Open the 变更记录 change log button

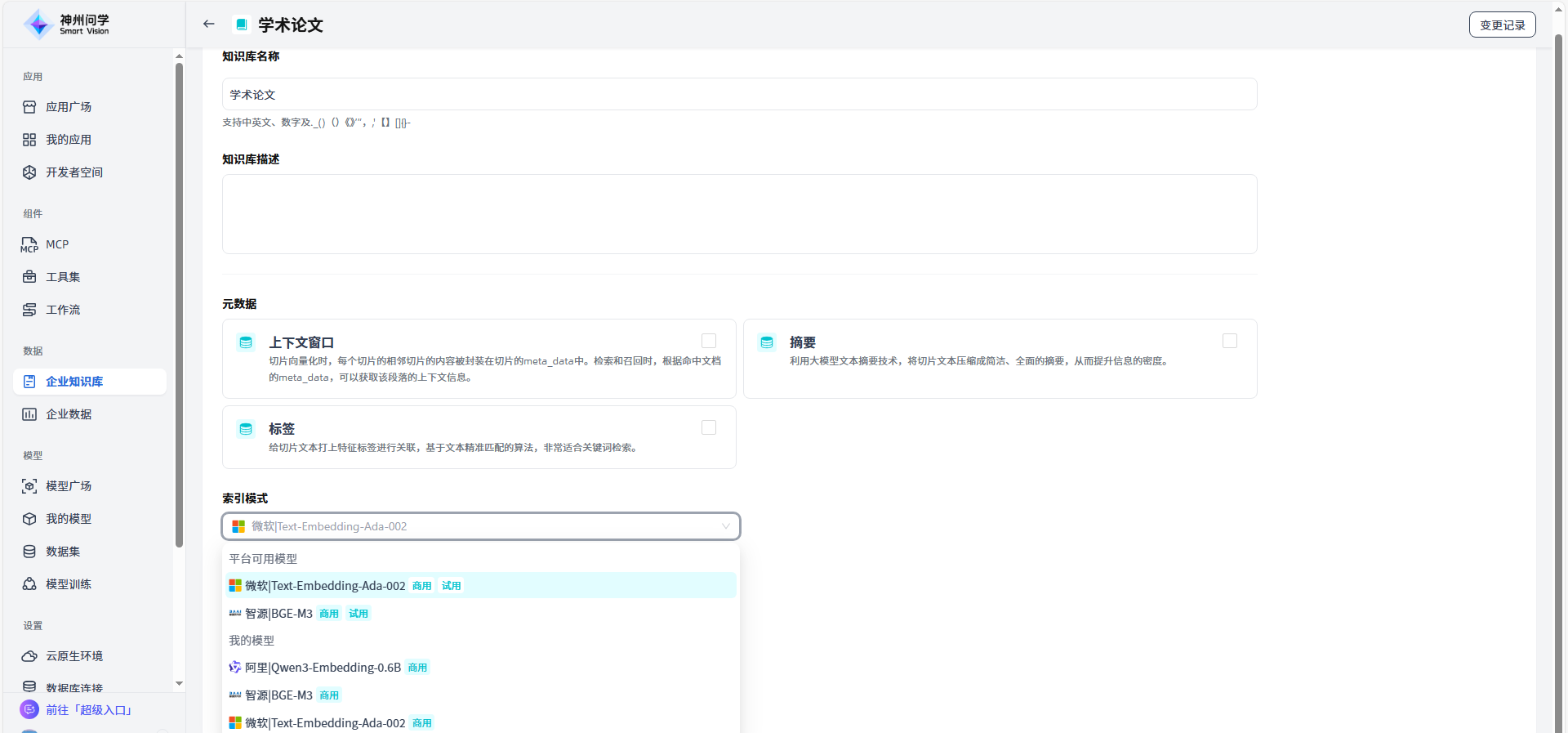pyautogui.click(x=1502, y=25)
